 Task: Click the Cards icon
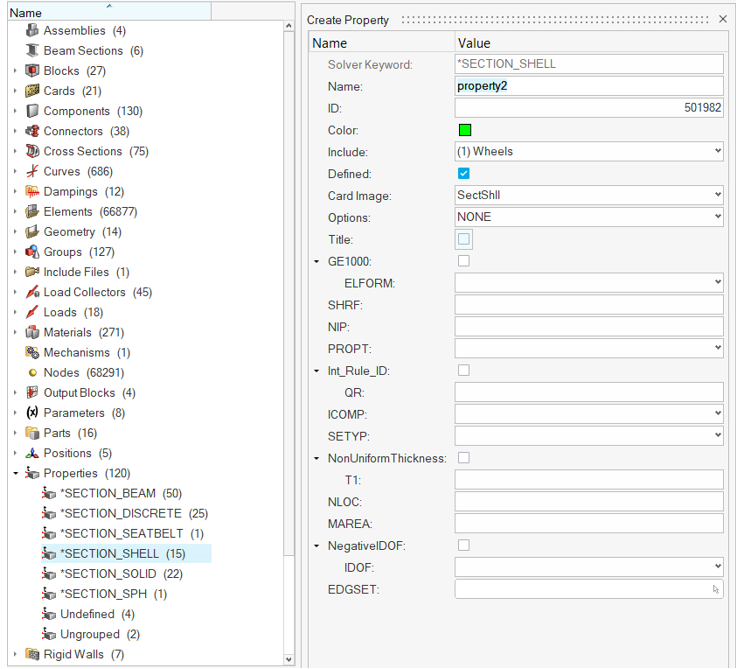[x=32, y=91]
